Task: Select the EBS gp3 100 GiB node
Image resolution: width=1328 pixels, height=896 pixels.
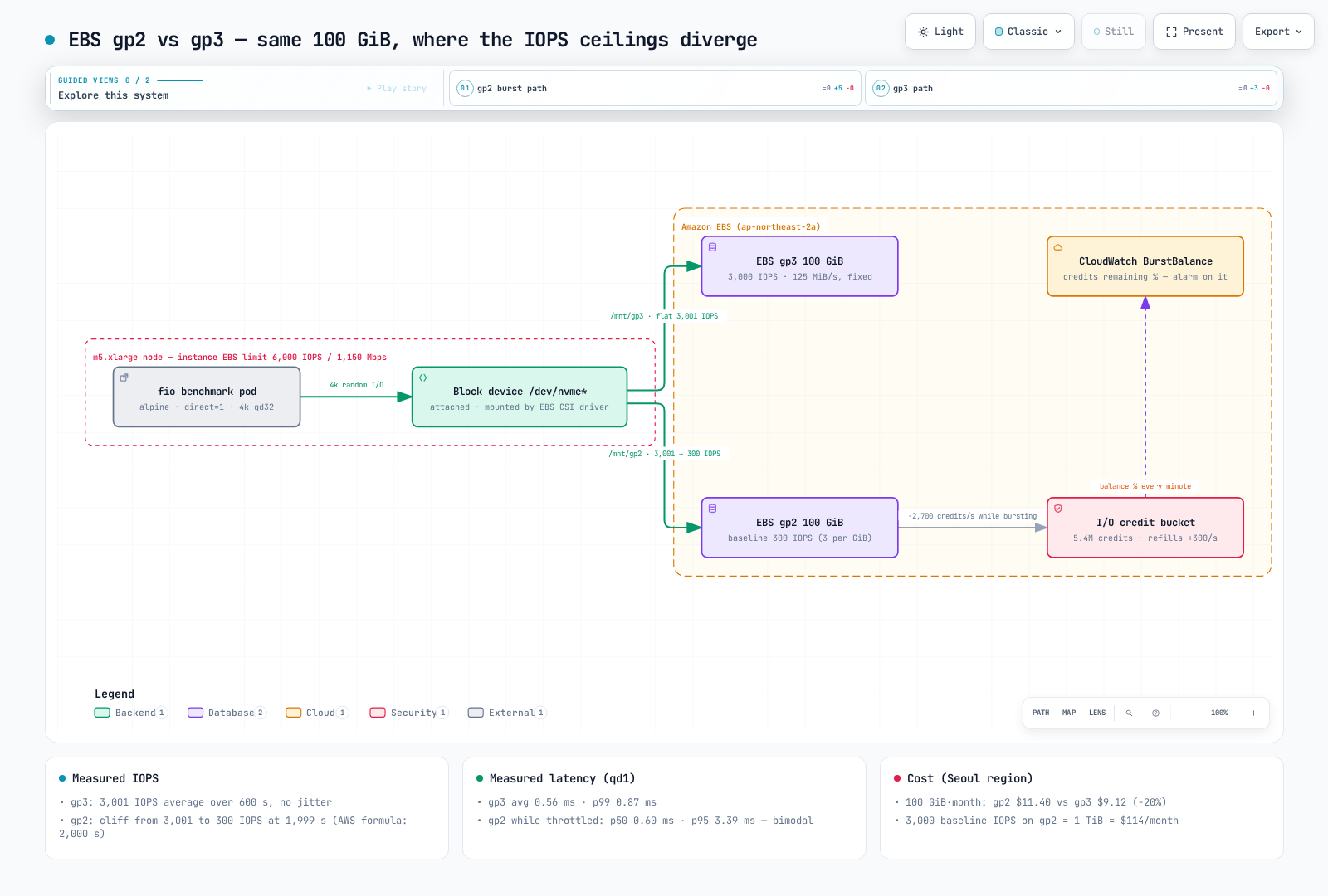Action: coord(800,266)
